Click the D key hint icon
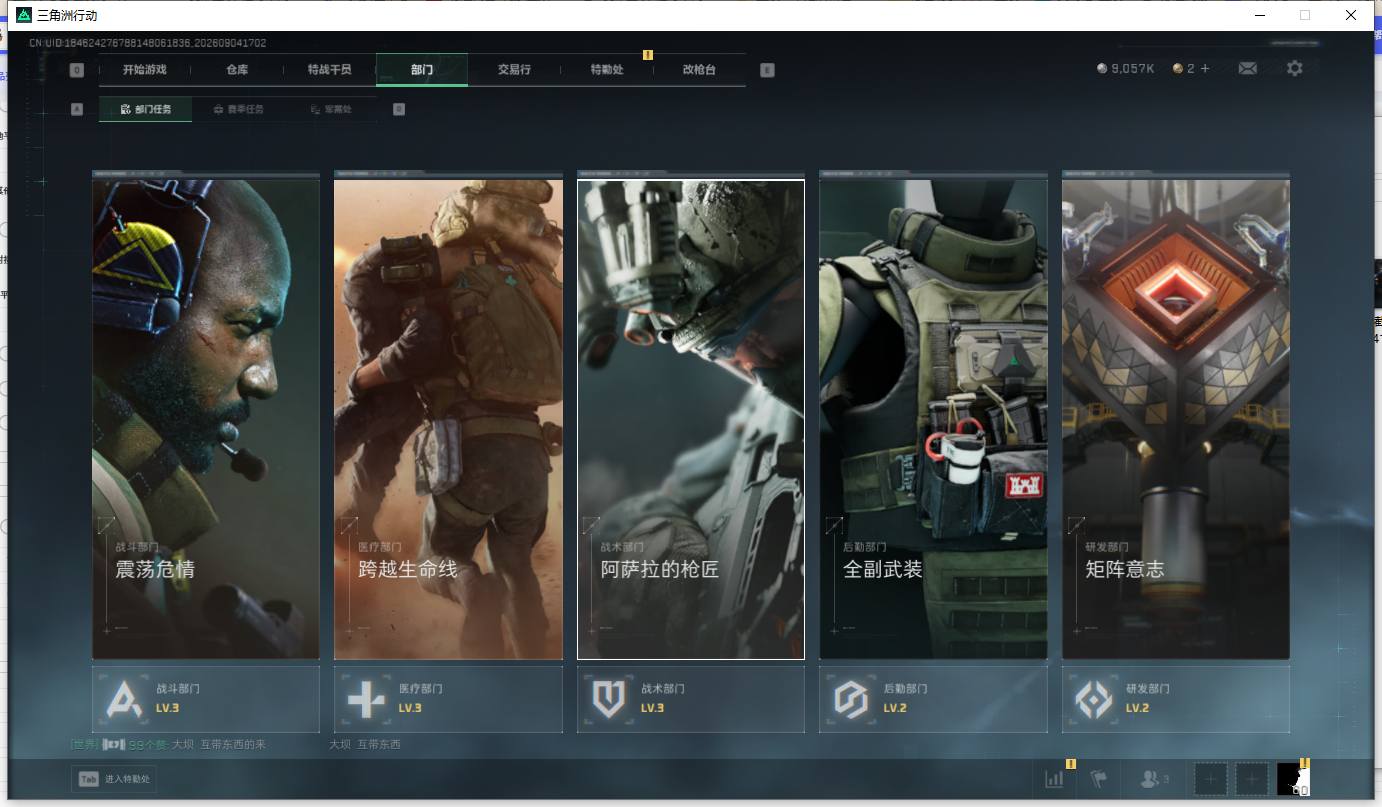Viewport: 1382px width, 807px height. coord(399,109)
